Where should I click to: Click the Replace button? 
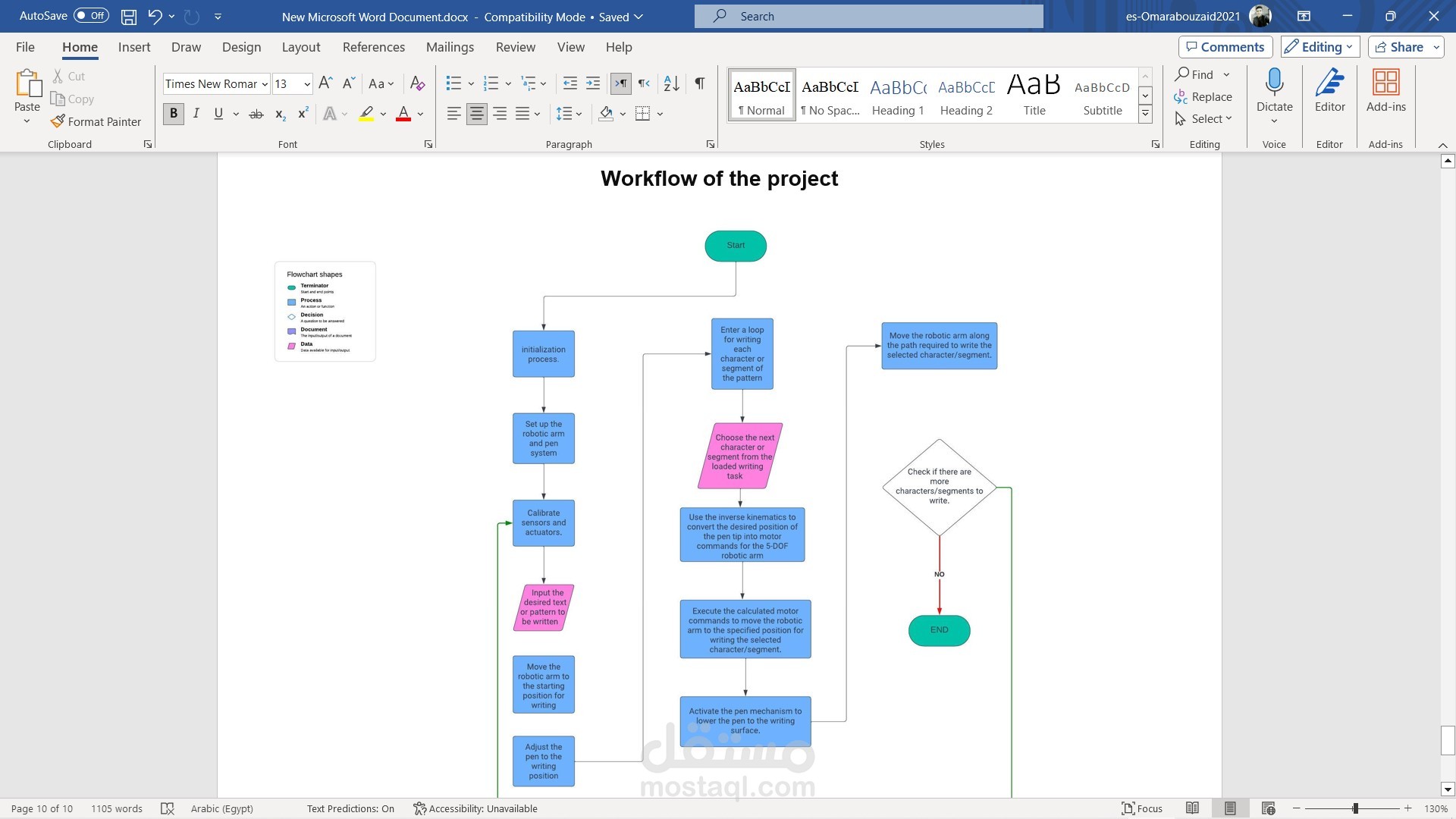pyautogui.click(x=1203, y=97)
